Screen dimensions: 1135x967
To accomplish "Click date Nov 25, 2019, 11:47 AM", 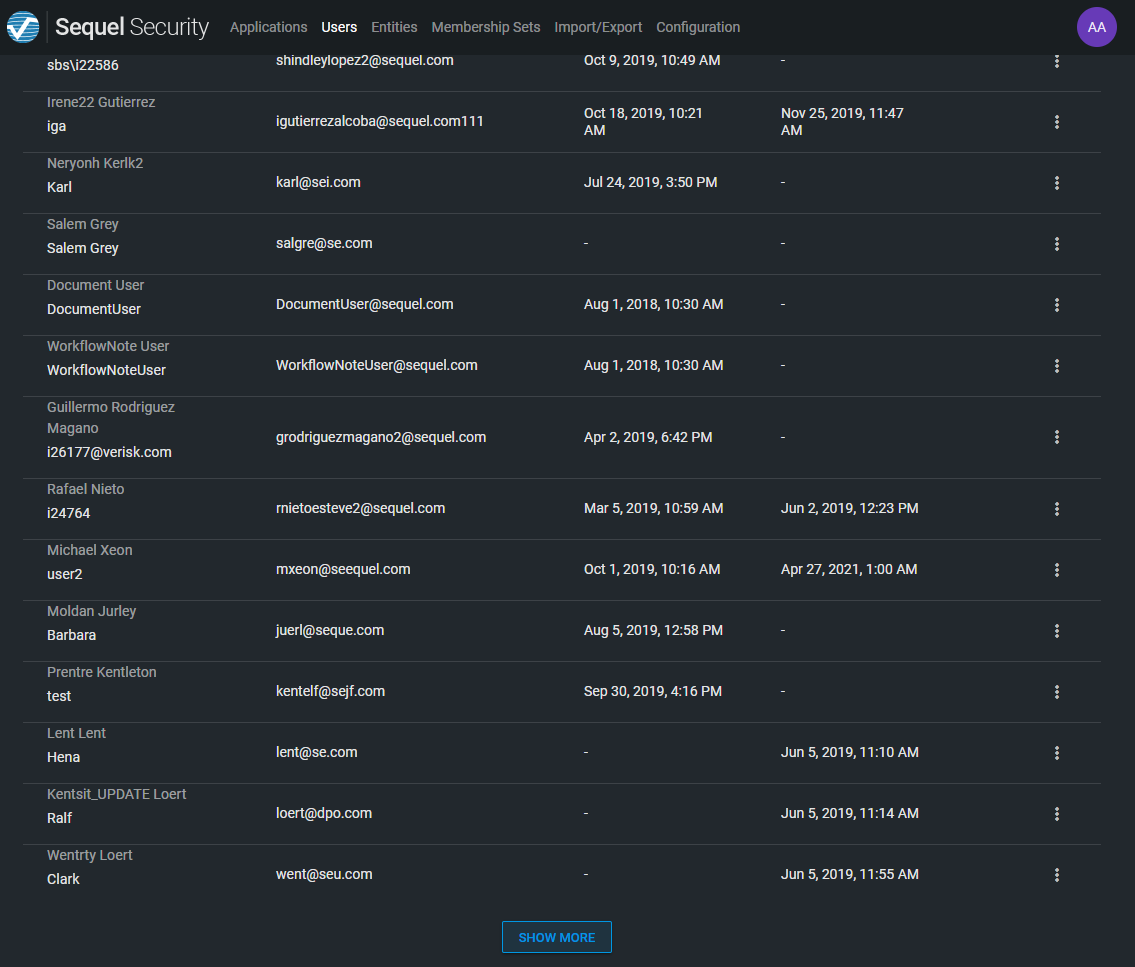I will (x=842, y=122).
